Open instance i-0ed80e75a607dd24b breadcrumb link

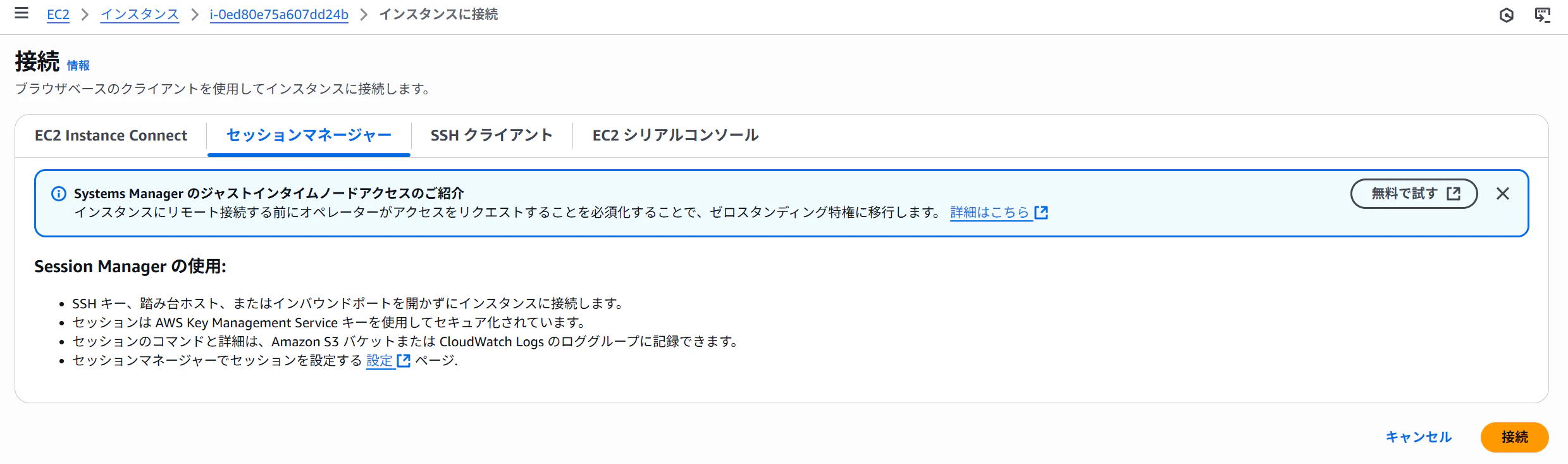[x=279, y=15]
